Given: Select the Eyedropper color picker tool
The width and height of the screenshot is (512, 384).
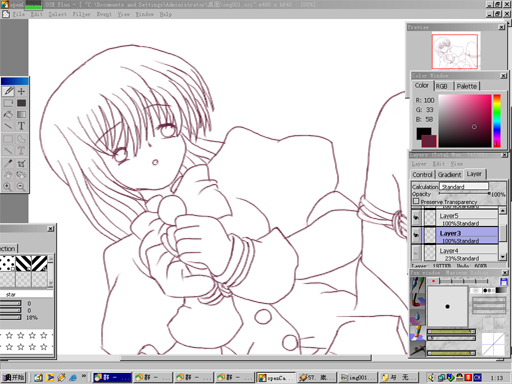Looking at the screenshot, I should click(8, 163).
